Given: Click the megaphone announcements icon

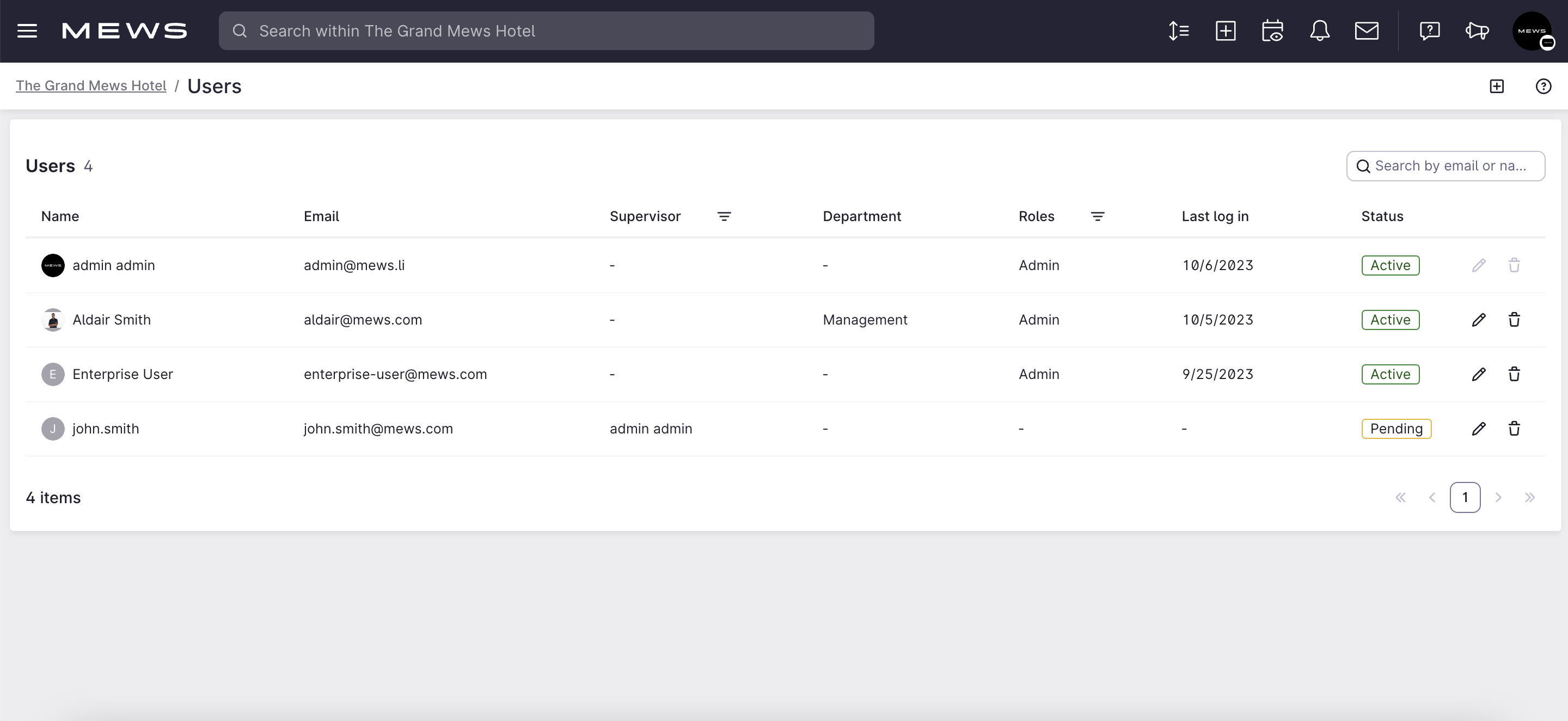Looking at the screenshot, I should click(1477, 31).
